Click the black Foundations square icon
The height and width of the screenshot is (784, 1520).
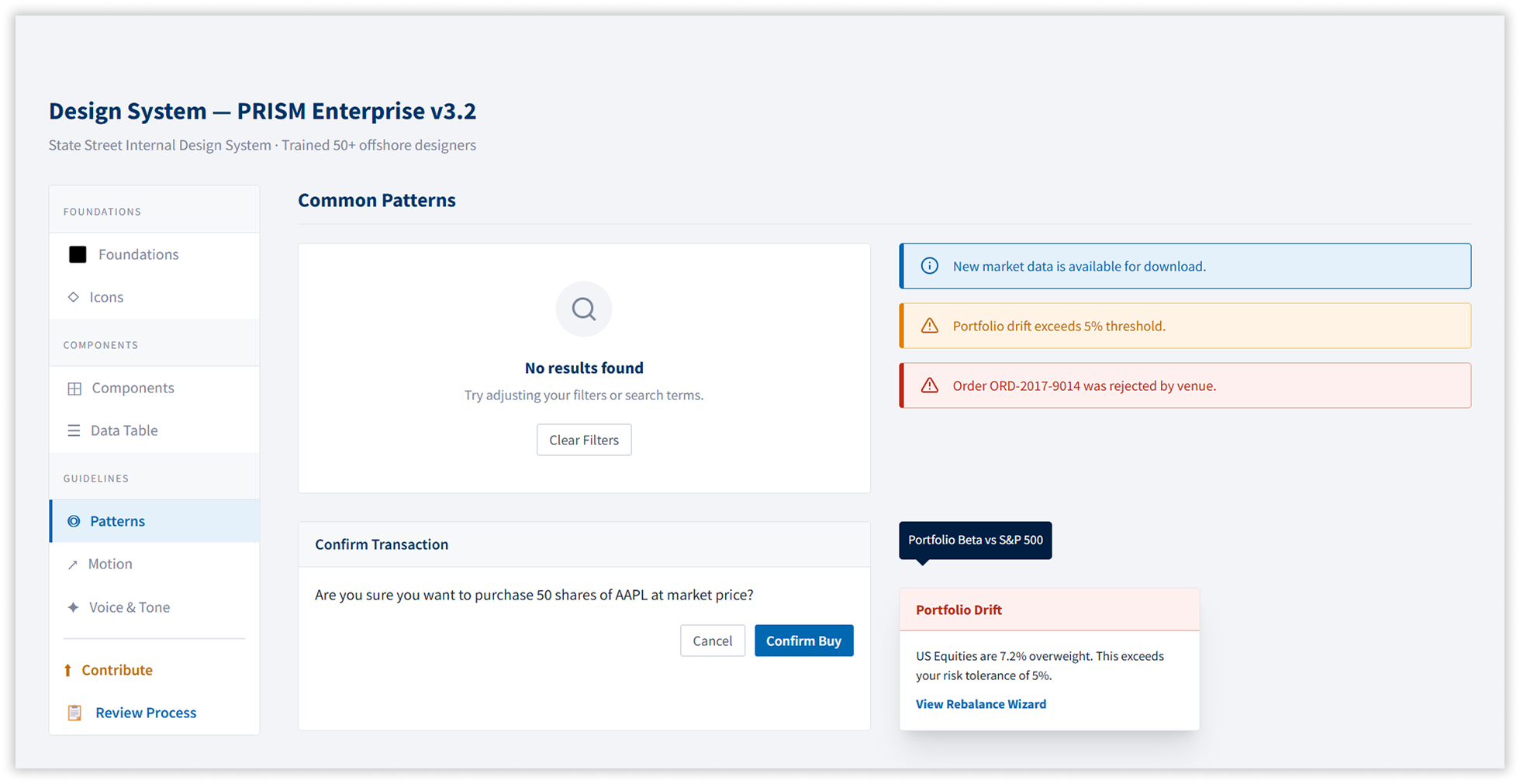78,254
